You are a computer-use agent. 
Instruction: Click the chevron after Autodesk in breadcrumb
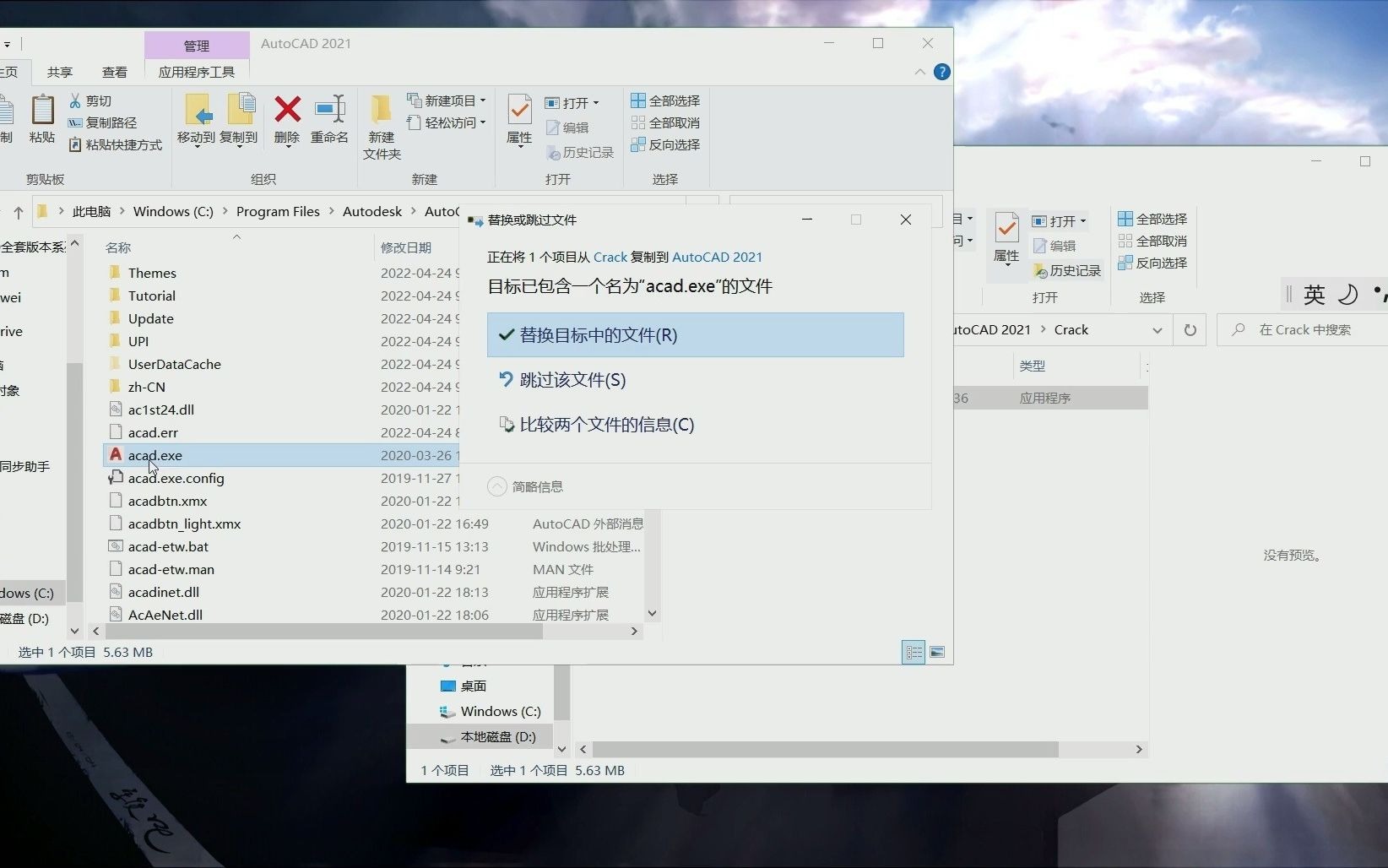click(414, 212)
